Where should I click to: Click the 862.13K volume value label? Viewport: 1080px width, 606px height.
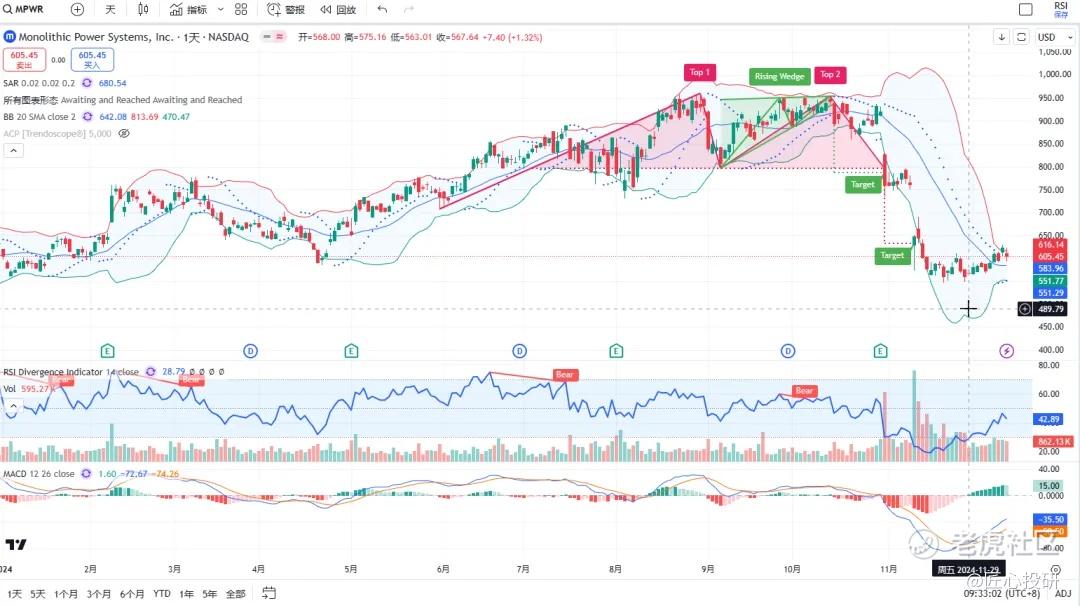pos(1054,441)
